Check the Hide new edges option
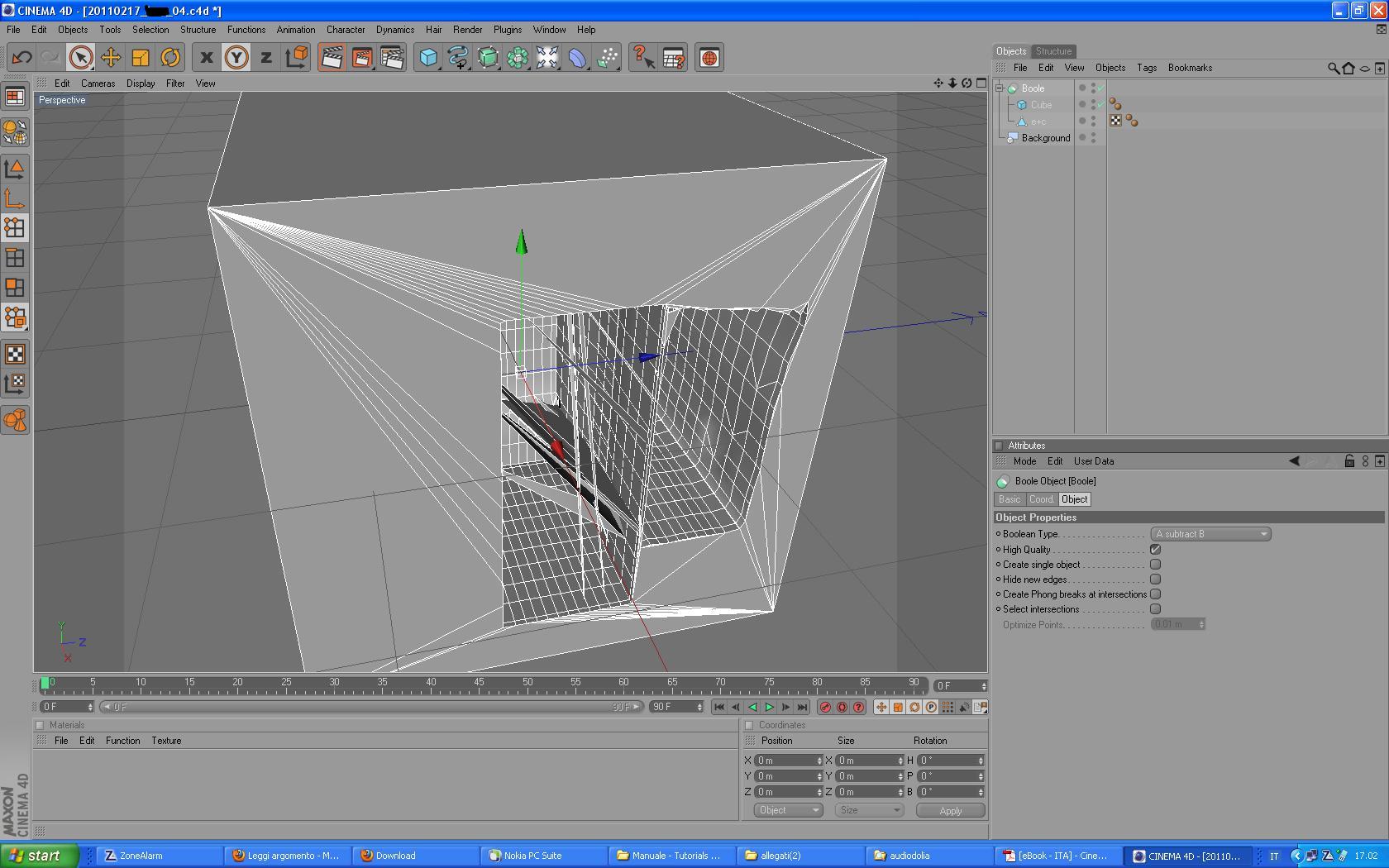The width and height of the screenshot is (1389, 868). tap(1155, 579)
